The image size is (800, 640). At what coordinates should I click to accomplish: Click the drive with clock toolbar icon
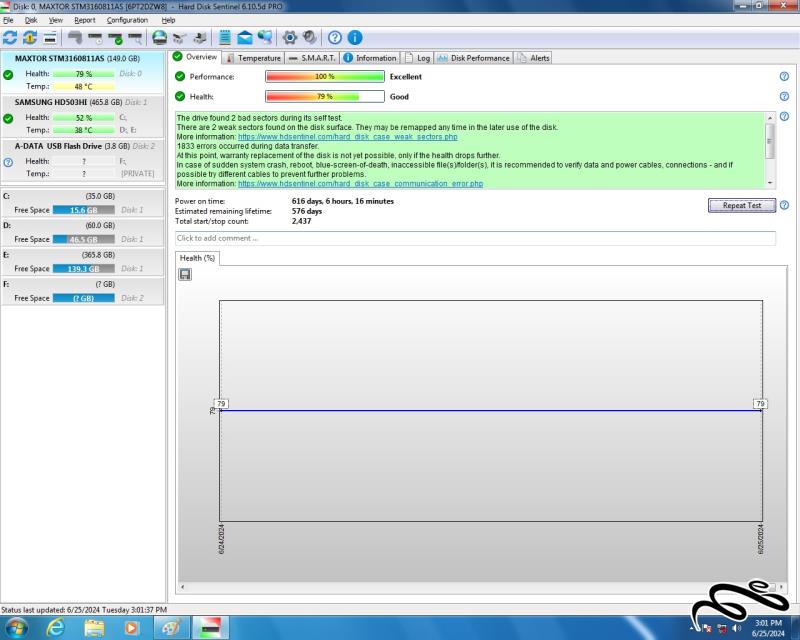[95, 38]
